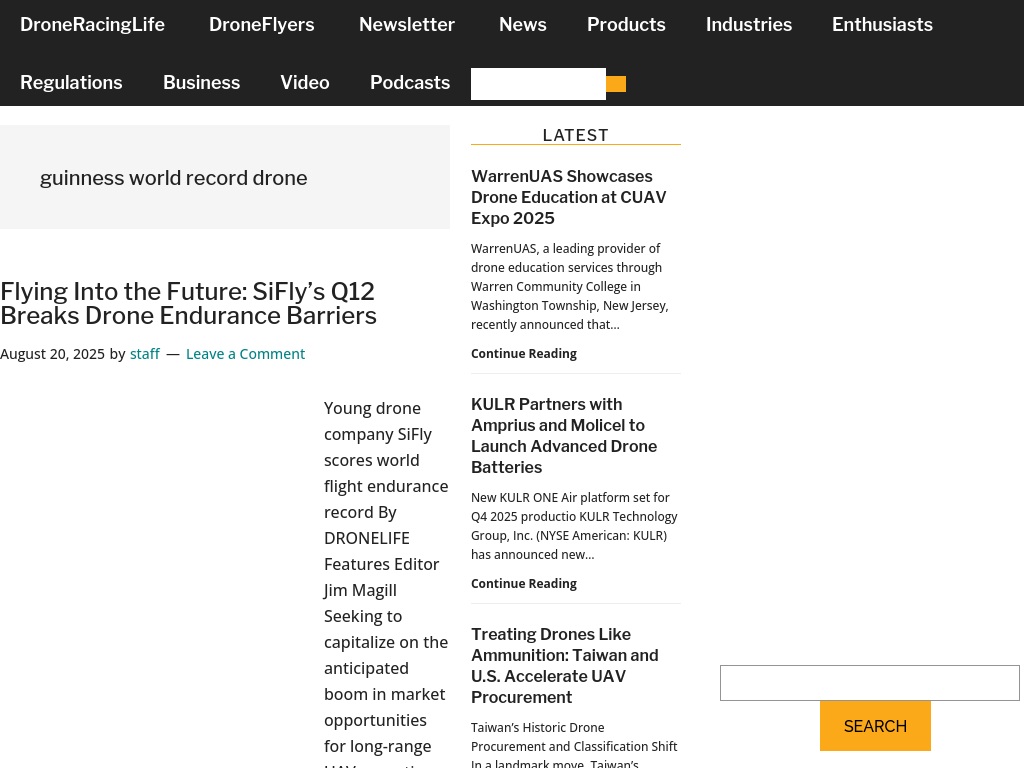The image size is (1024, 768).
Task: Open WarrenUAS Showcases Drone Education article
Action: click(568, 197)
